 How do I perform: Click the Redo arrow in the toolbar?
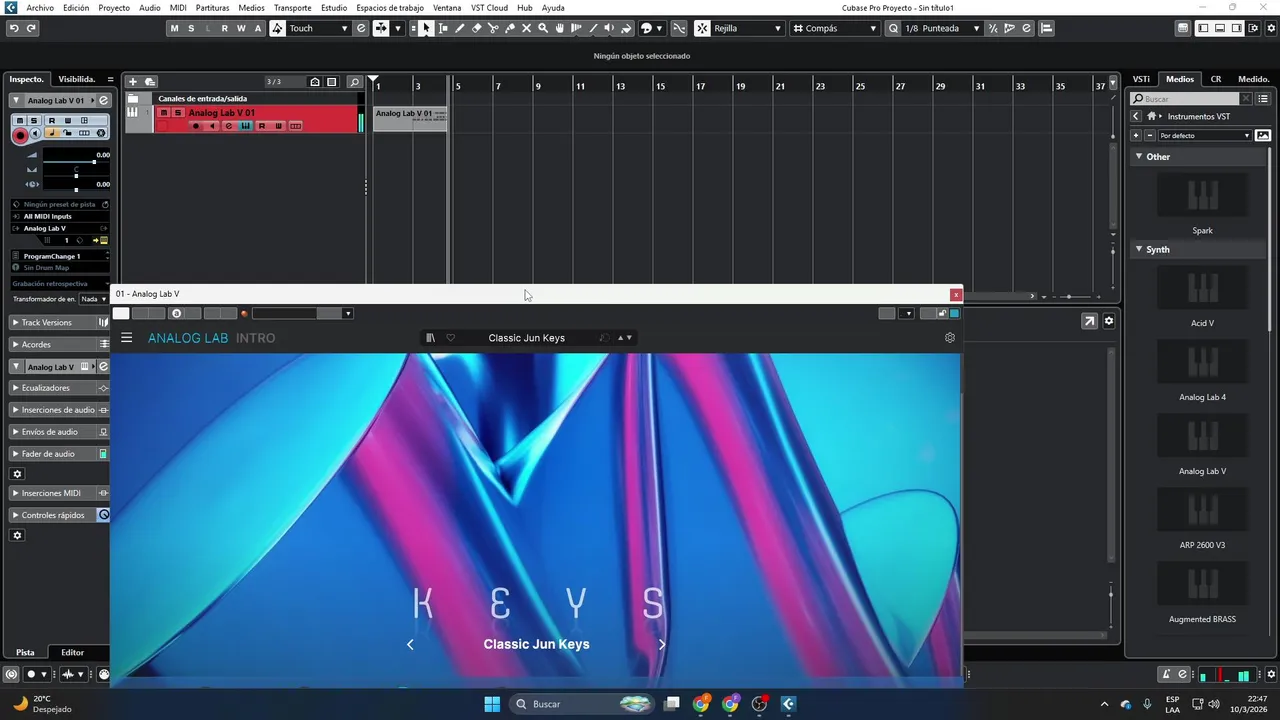31,28
